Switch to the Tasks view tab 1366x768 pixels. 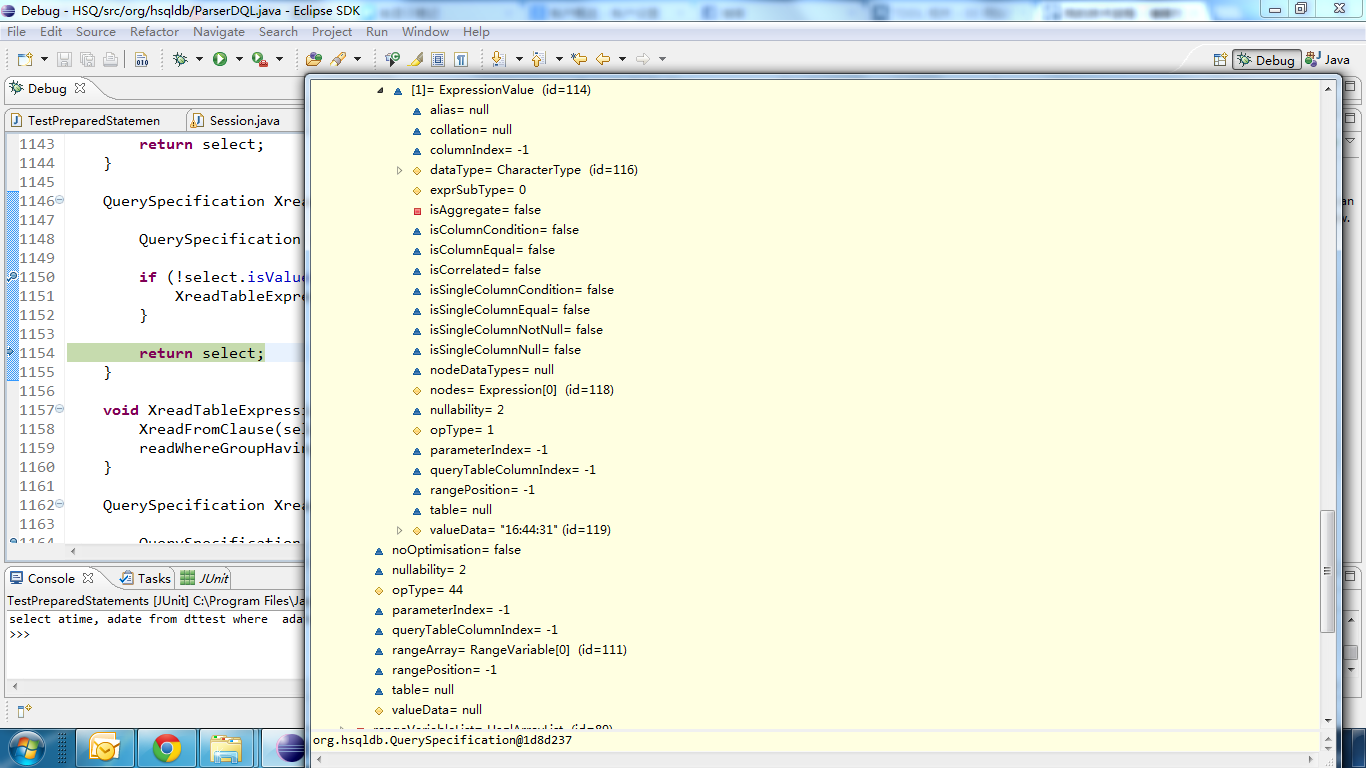[x=144, y=578]
